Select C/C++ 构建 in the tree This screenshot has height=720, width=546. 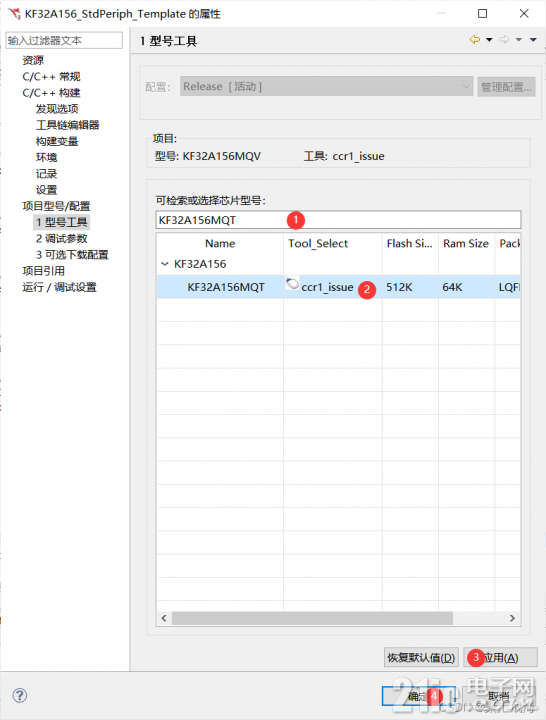(x=51, y=93)
